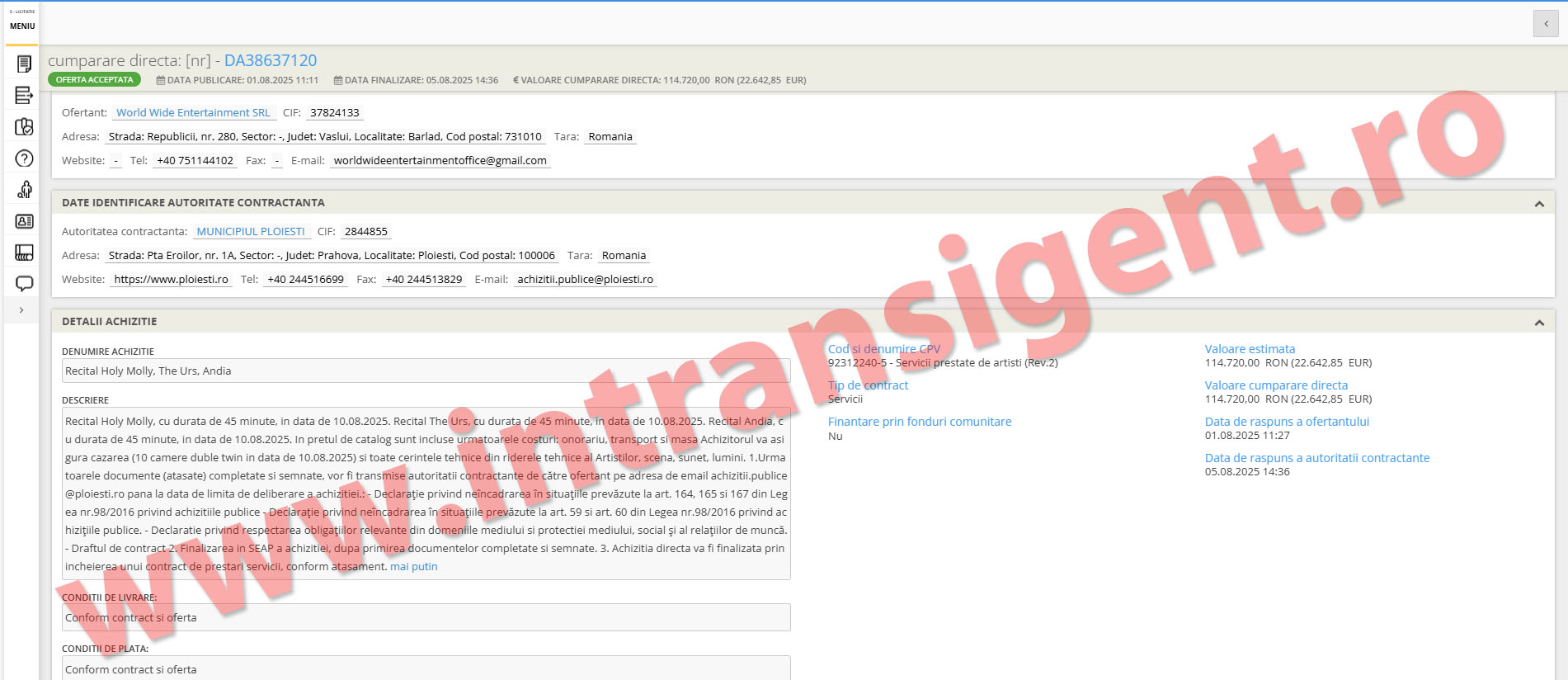The width and height of the screenshot is (1568, 680).
Task: Expand the sidebar with the arrow chevron
Action: click(x=21, y=310)
